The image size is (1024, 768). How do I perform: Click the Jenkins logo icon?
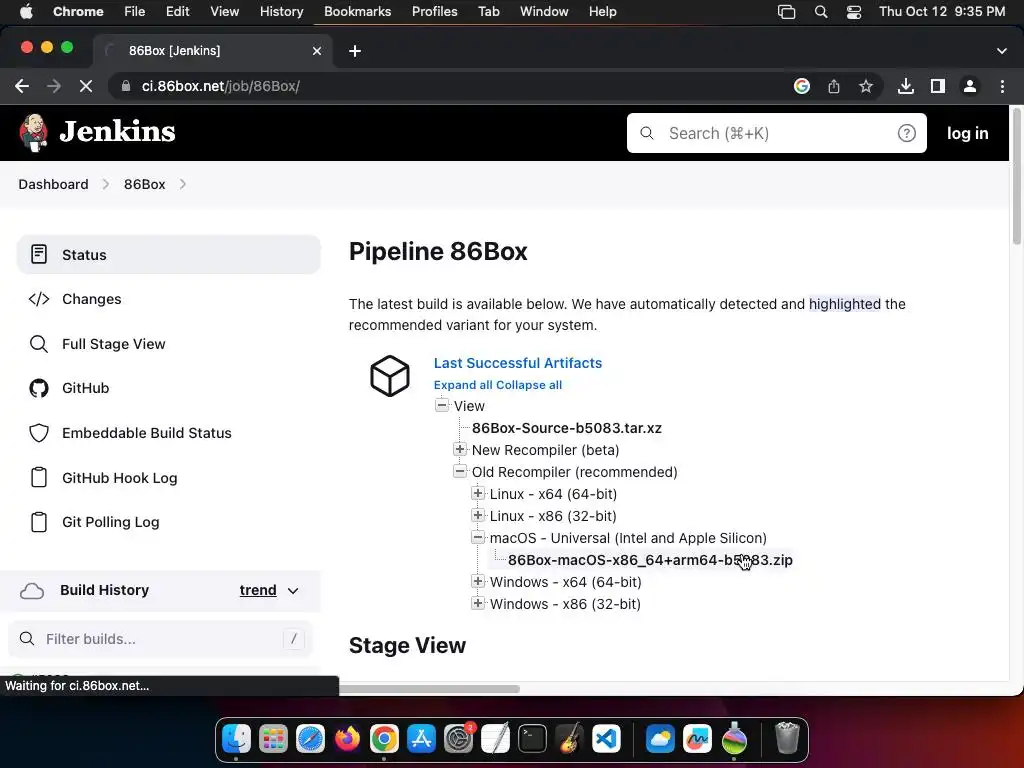(x=33, y=133)
